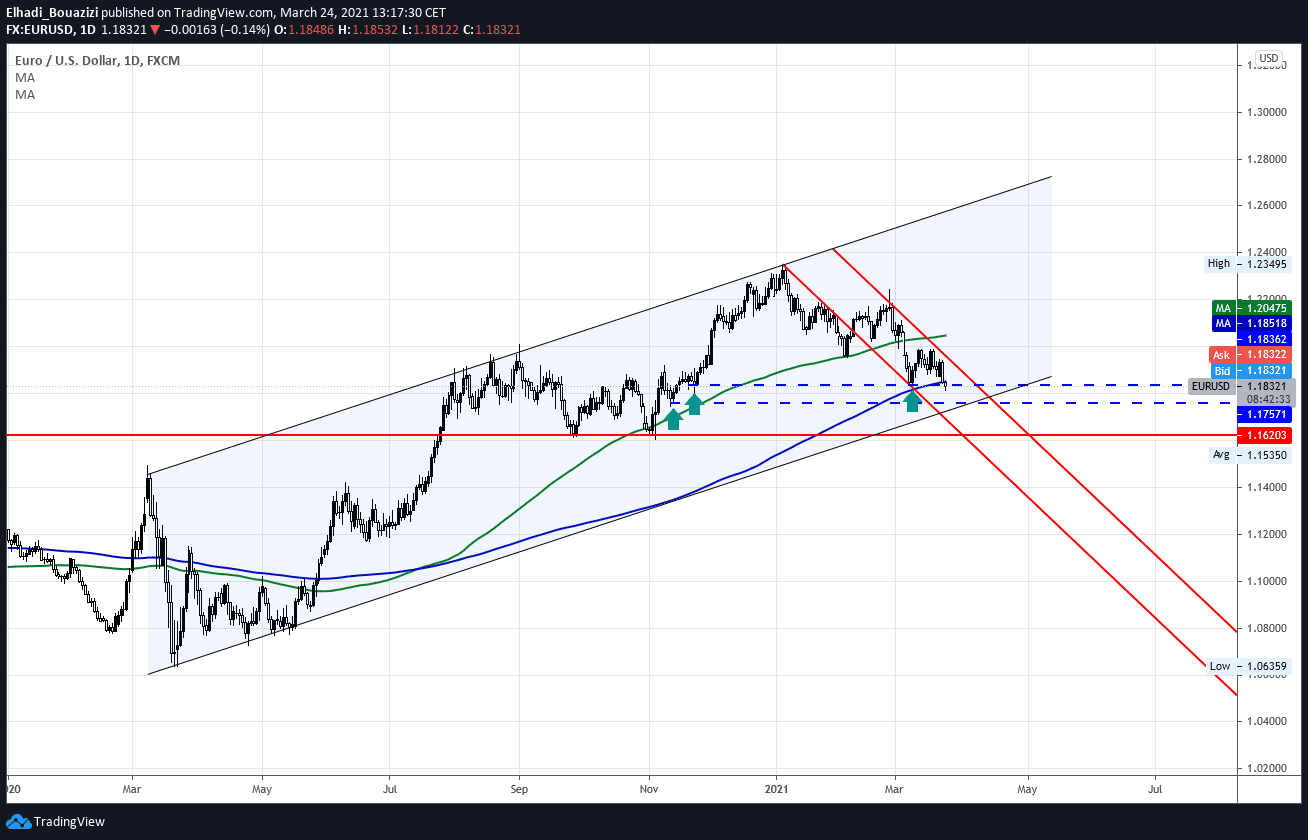Image resolution: width=1308 pixels, height=840 pixels.
Task: Select the red horizontal line at 1.16203
Action: point(620,435)
